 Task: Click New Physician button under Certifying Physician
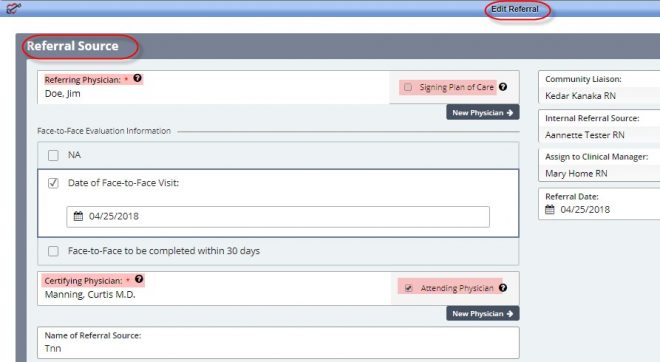click(x=483, y=314)
